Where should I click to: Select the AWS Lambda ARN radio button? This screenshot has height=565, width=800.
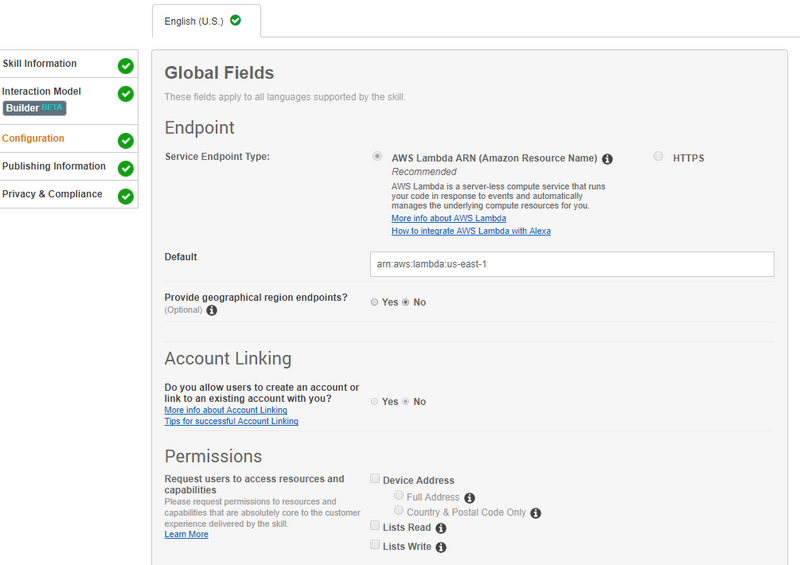point(377,156)
